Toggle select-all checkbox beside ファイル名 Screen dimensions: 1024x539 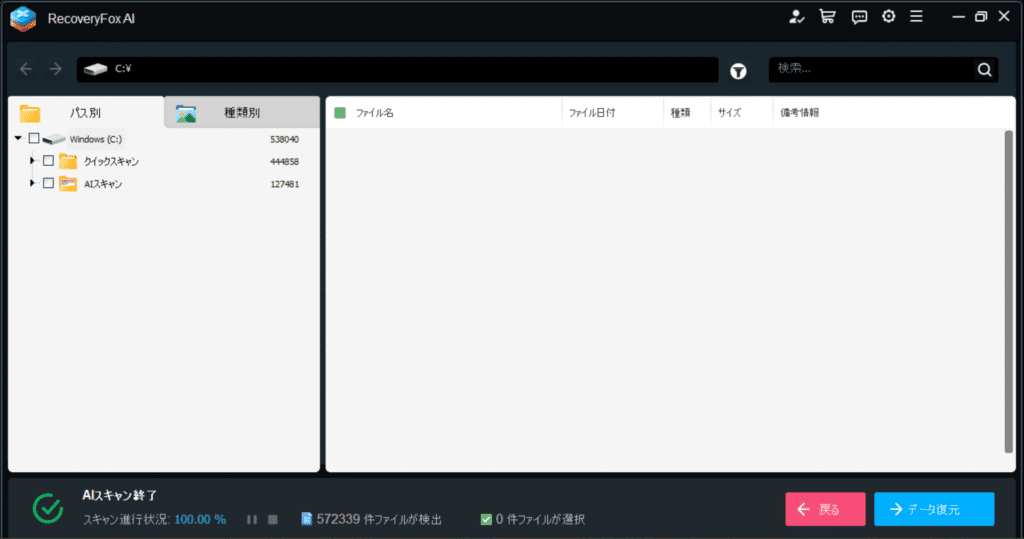(x=340, y=113)
